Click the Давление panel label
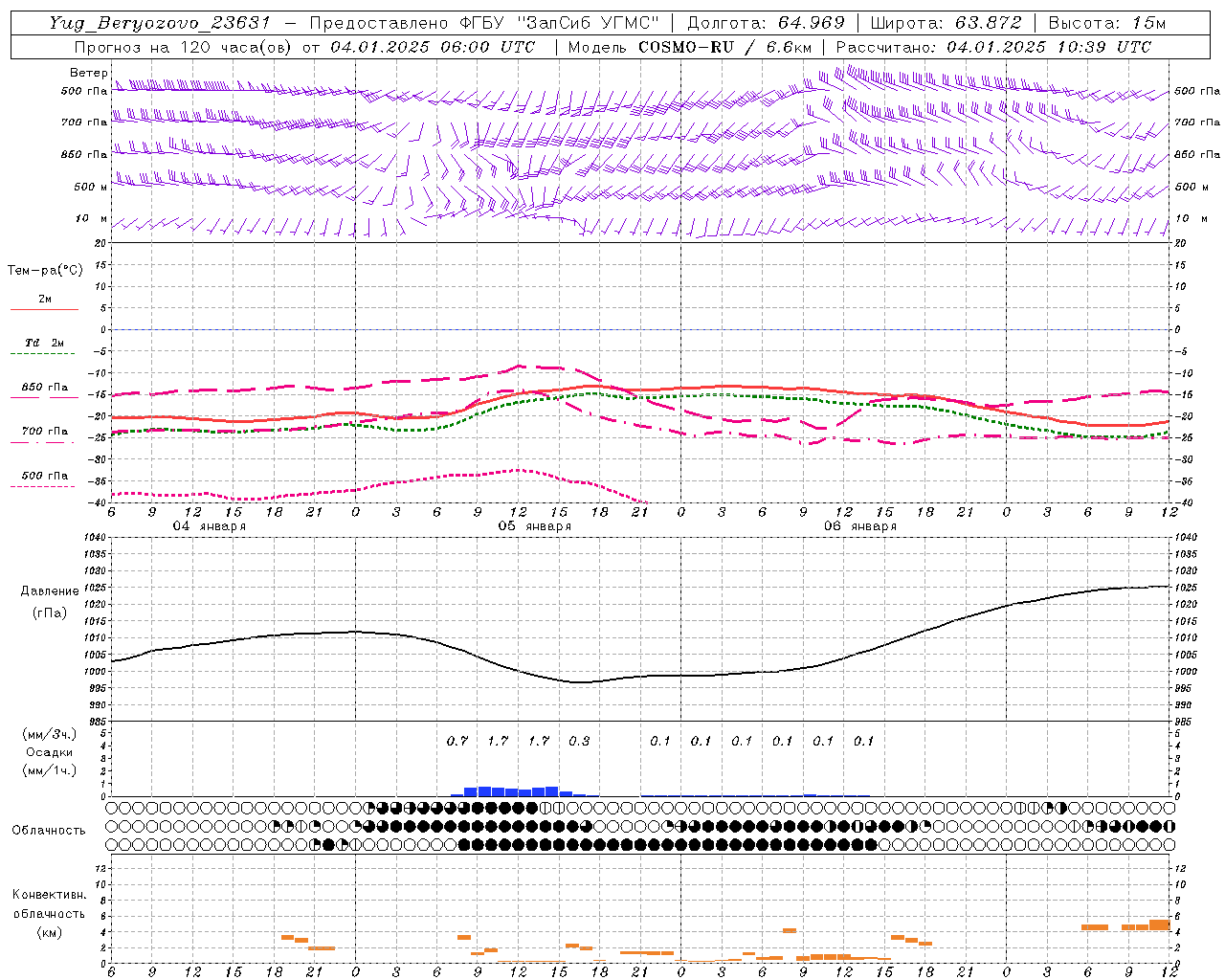 tap(50, 591)
